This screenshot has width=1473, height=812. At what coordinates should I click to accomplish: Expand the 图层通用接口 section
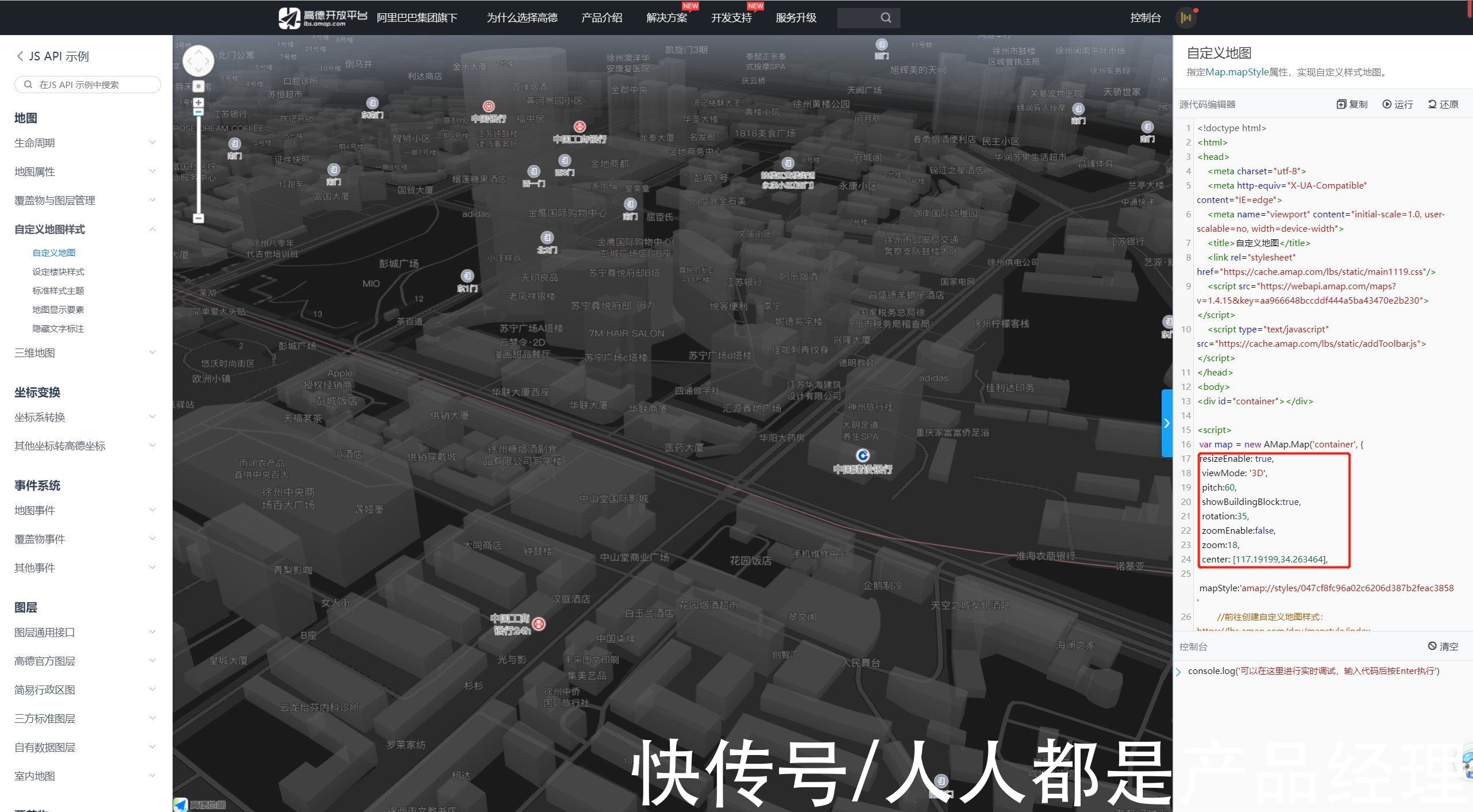click(x=86, y=632)
